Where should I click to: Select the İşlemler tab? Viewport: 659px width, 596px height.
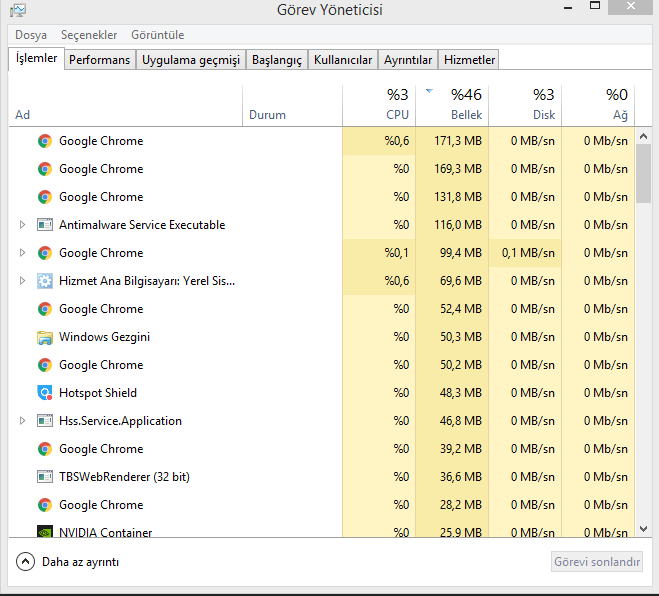36,58
